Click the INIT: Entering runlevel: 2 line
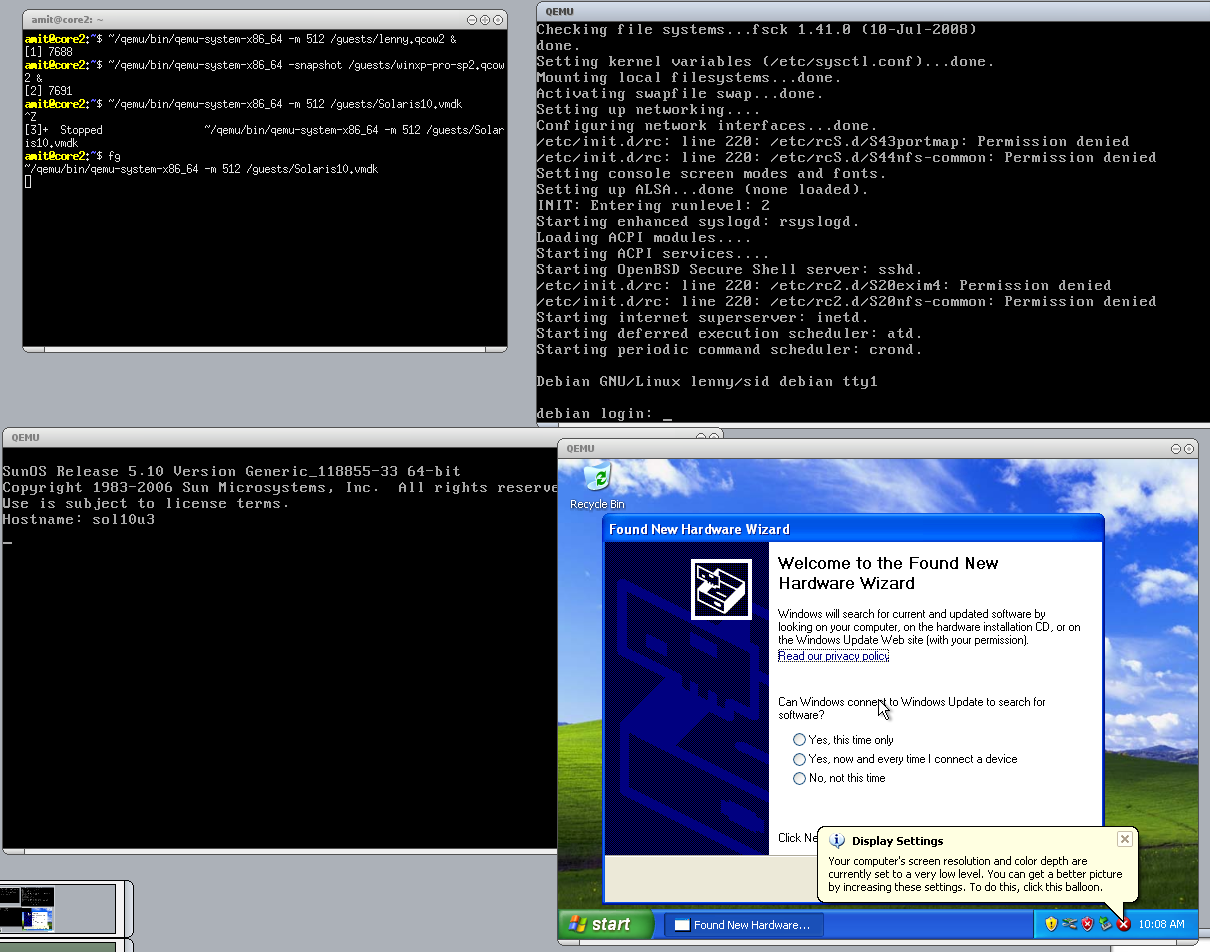This screenshot has height=952, width=1210. pyautogui.click(x=653, y=206)
